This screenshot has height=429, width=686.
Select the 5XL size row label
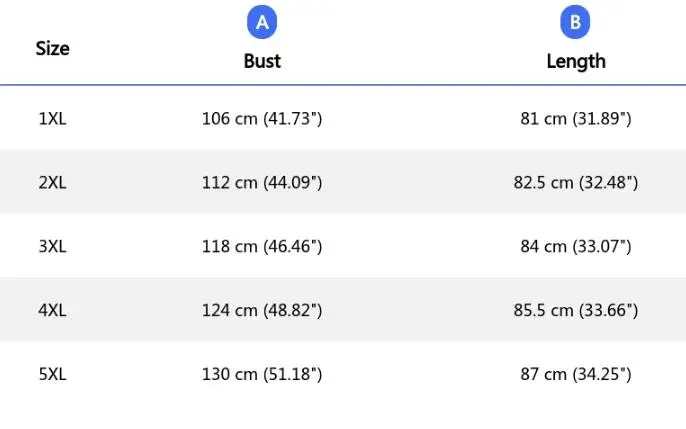(52, 374)
